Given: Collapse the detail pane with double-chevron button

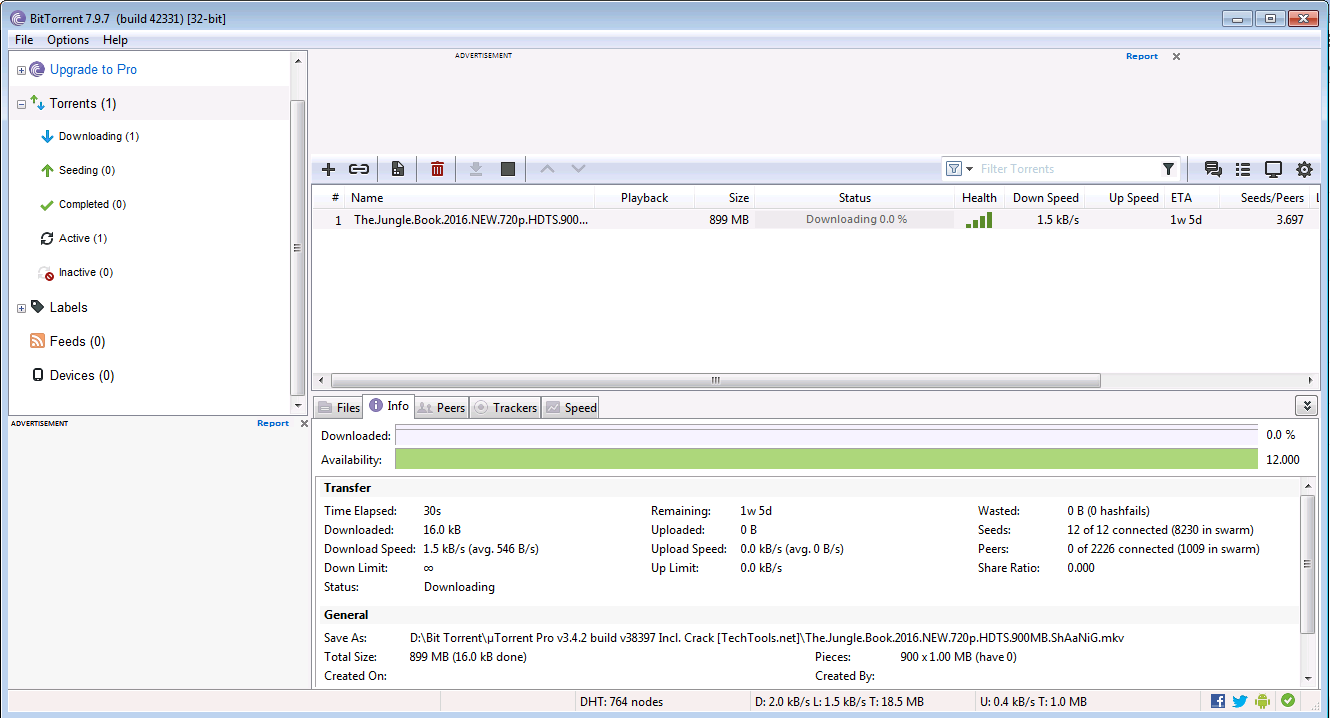Looking at the screenshot, I should tap(1305, 405).
